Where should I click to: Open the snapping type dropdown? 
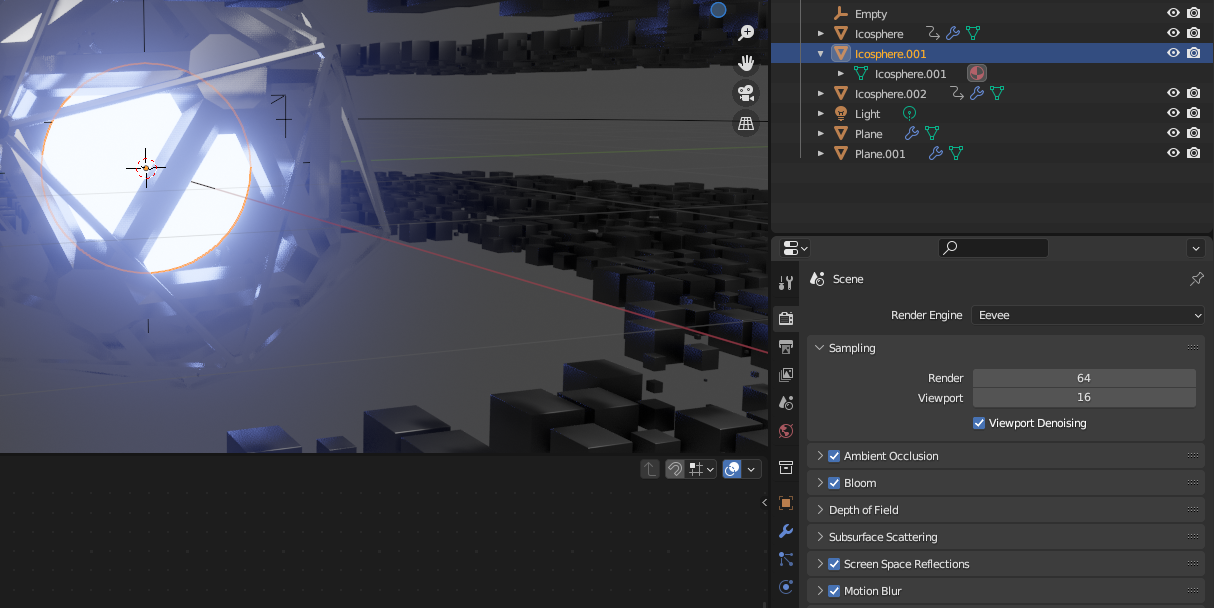(702, 469)
